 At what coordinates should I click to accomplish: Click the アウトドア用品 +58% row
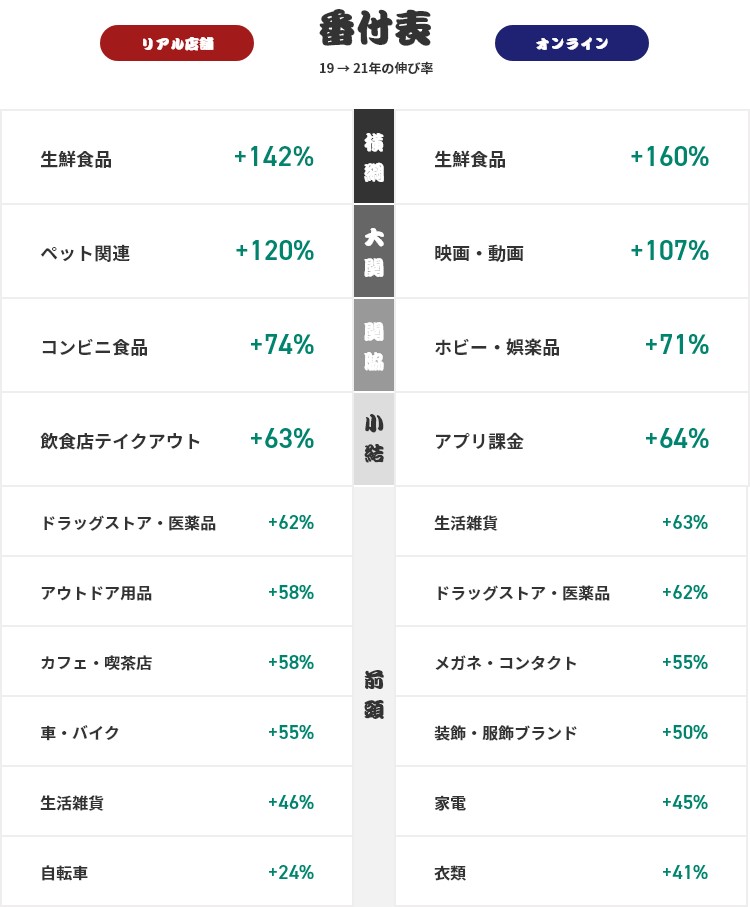(177, 592)
